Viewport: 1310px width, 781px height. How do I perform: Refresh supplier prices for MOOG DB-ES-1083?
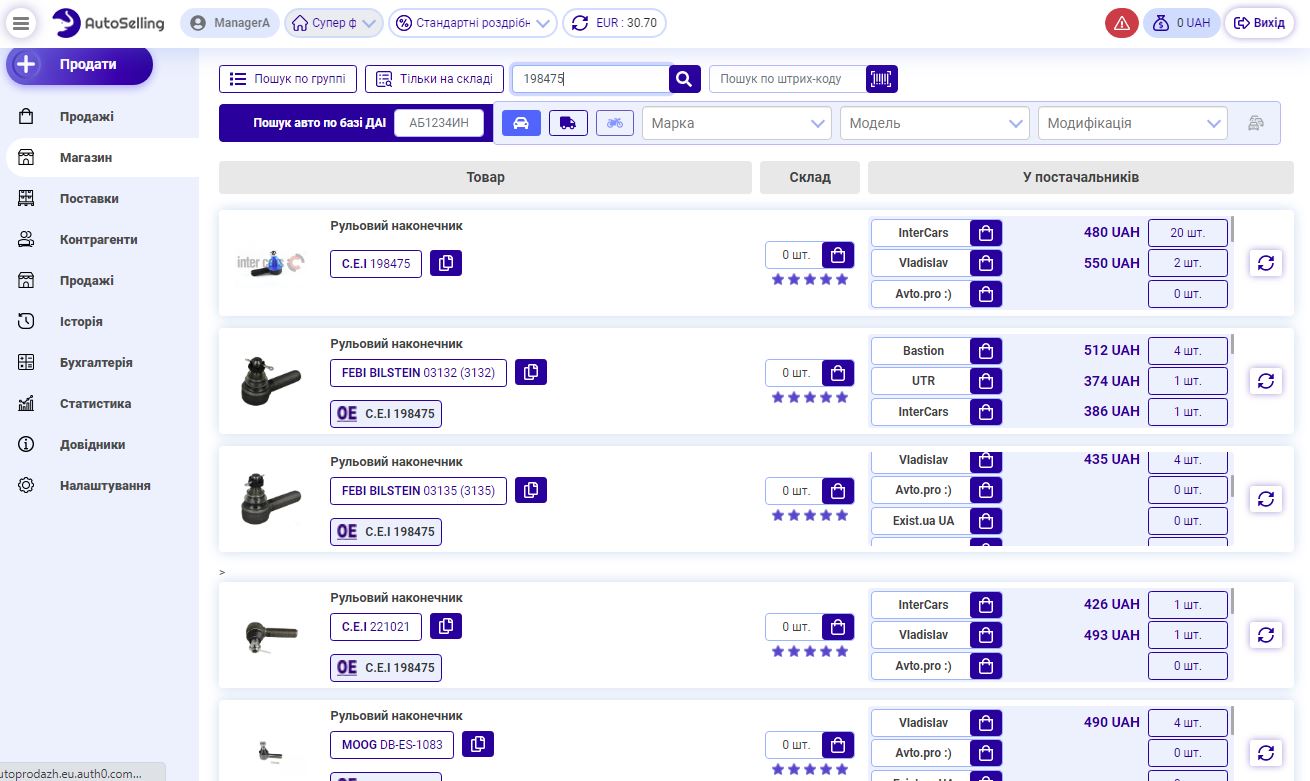[1265, 753]
